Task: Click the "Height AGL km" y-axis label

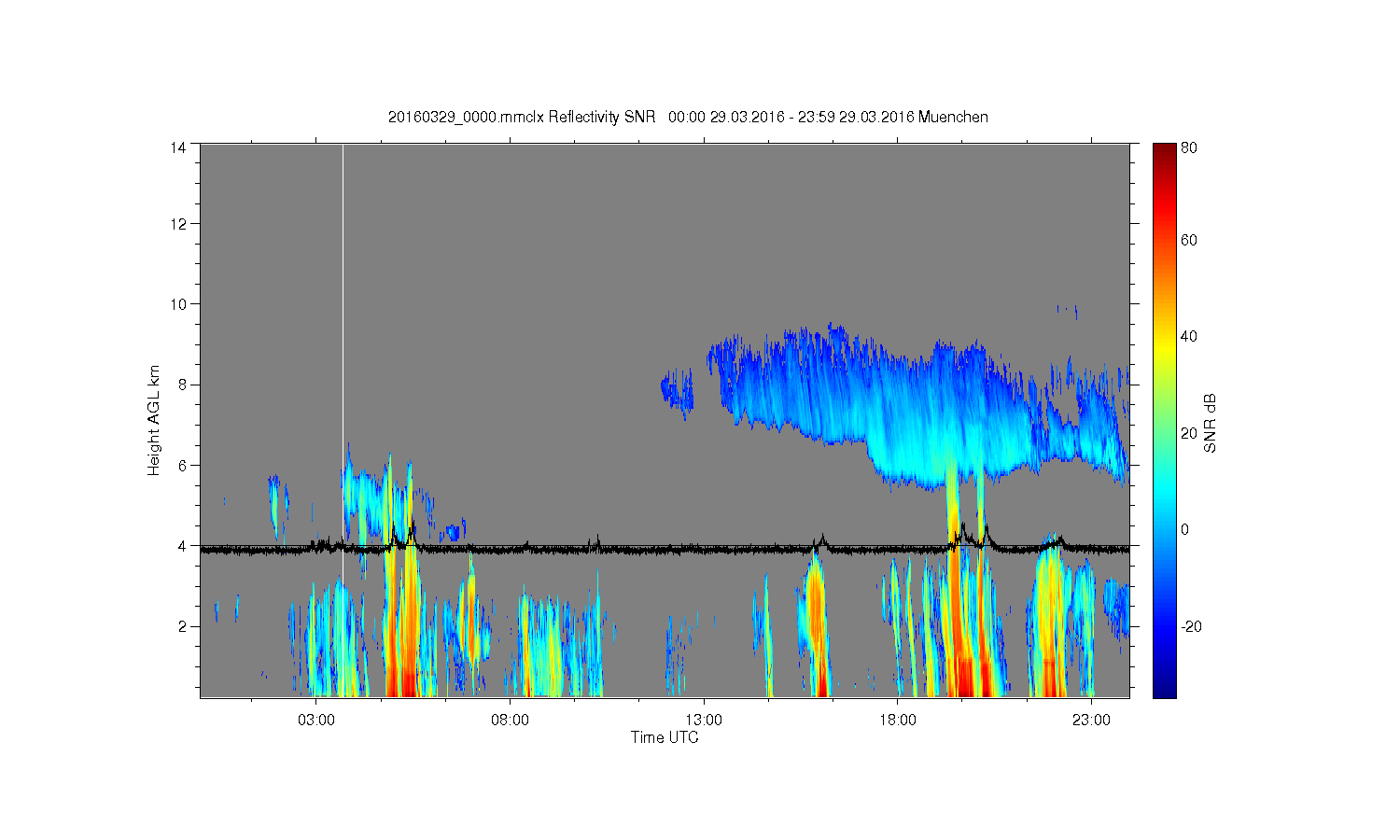Action: click(154, 420)
